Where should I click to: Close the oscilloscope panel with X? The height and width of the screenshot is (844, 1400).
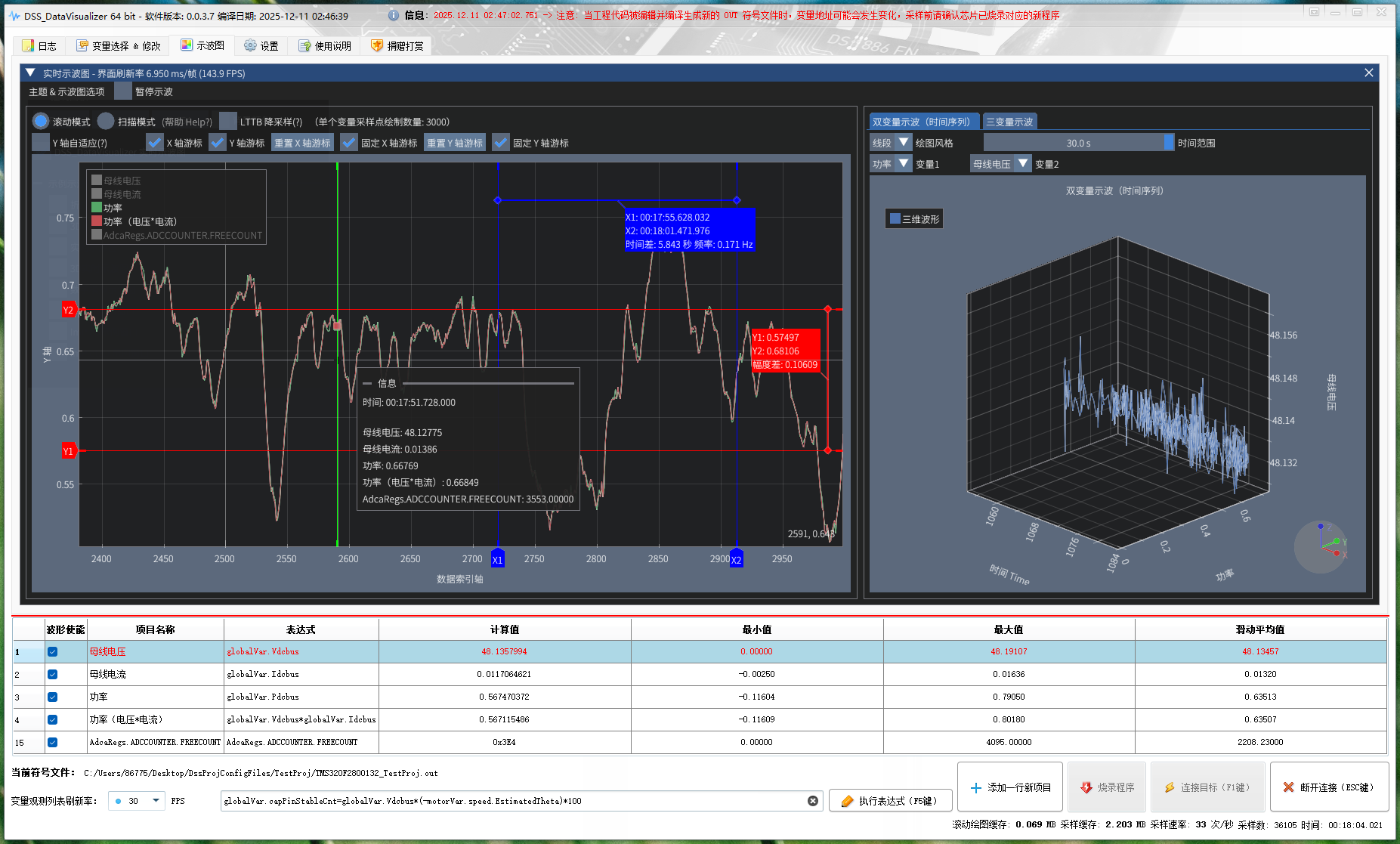tap(1369, 73)
